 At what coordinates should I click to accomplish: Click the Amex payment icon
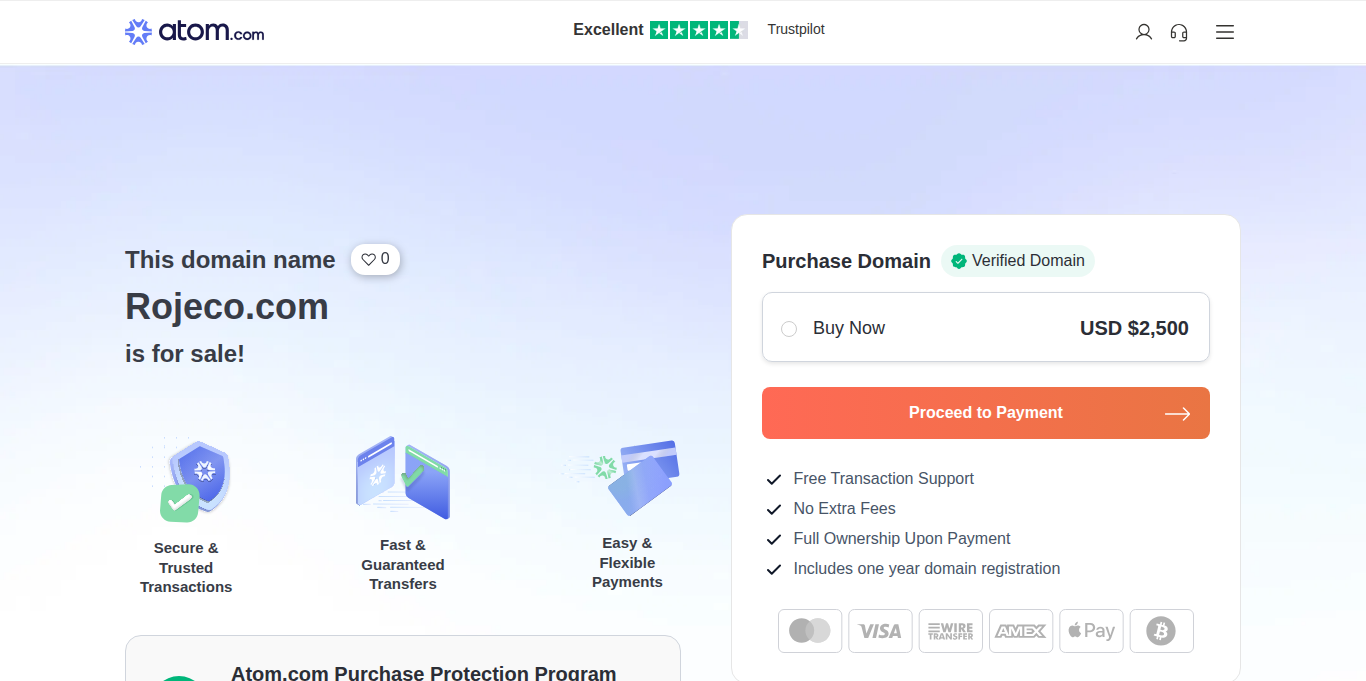tap(1021, 631)
